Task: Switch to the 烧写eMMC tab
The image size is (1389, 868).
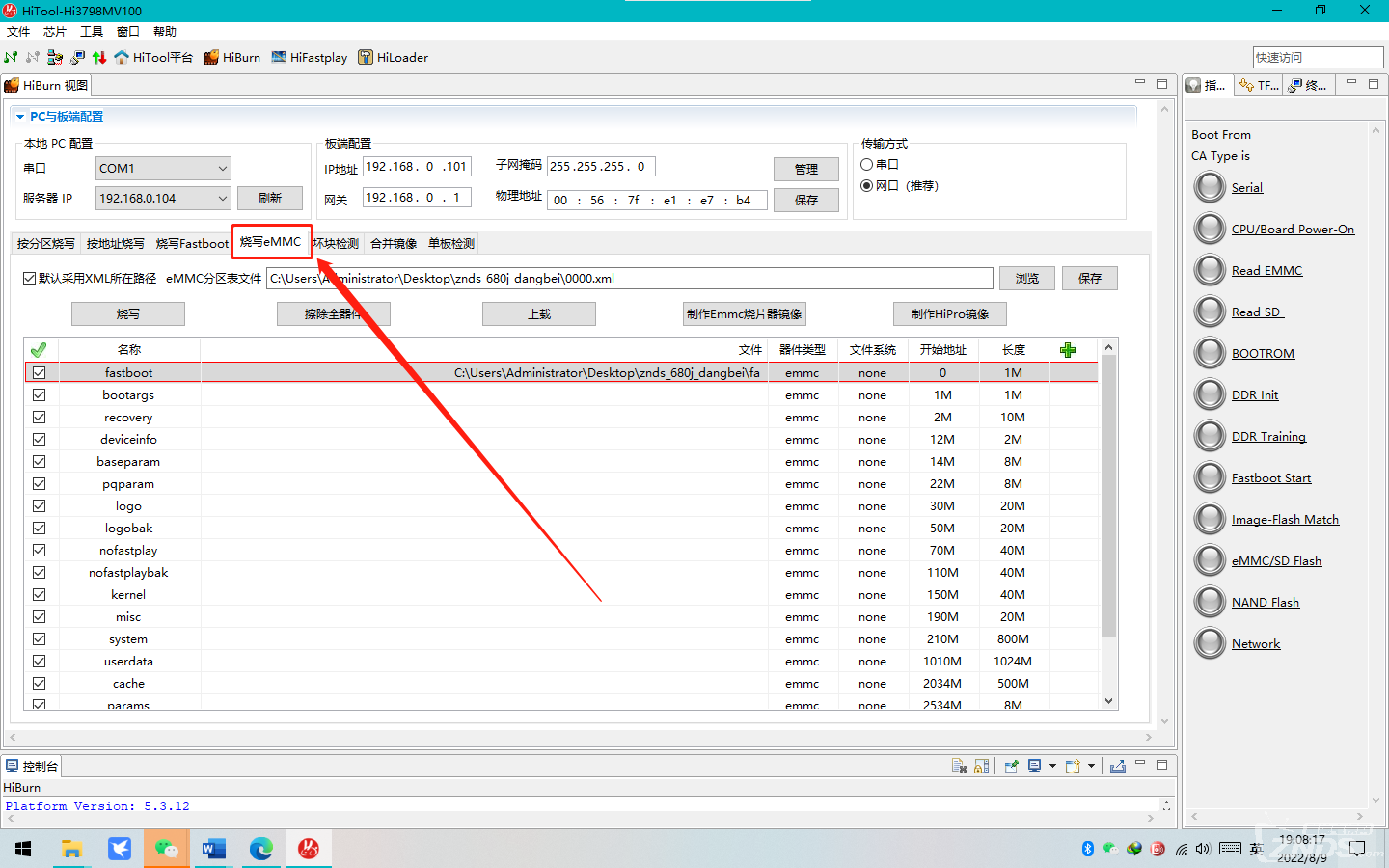Action: [x=271, y=242]
